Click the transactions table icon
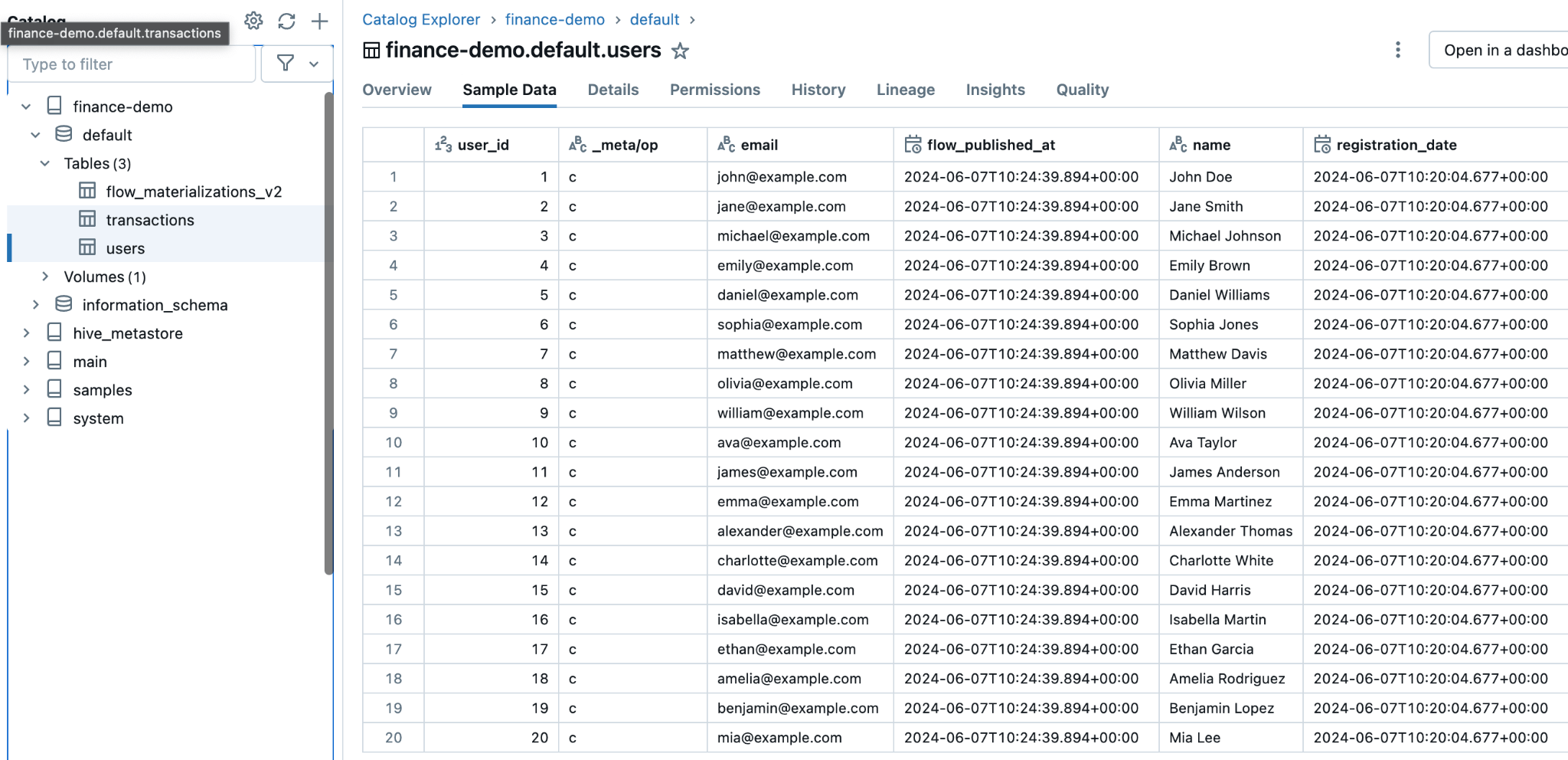The width and height of the screenshot is (1568, 760). (x=88, y=219)
